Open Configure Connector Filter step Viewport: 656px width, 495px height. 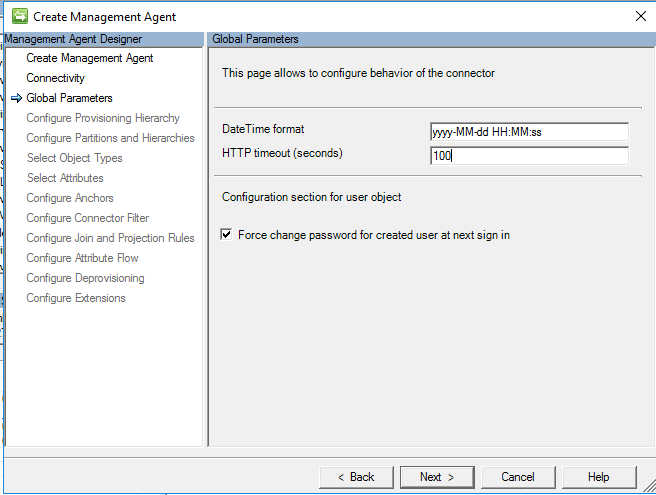pyautogui.click(x=87, y=218)
